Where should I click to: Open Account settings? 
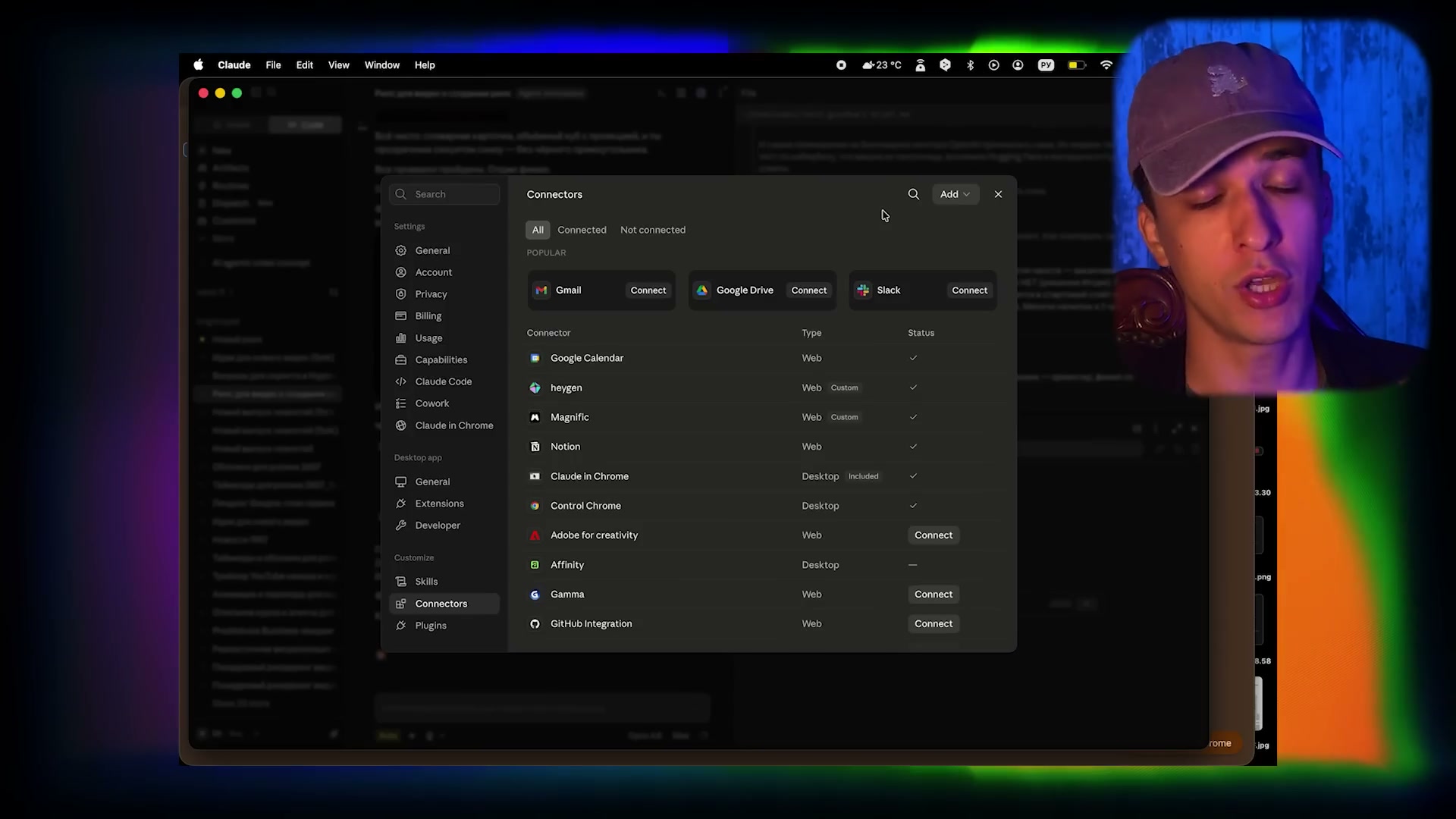[x=444, y=272]
